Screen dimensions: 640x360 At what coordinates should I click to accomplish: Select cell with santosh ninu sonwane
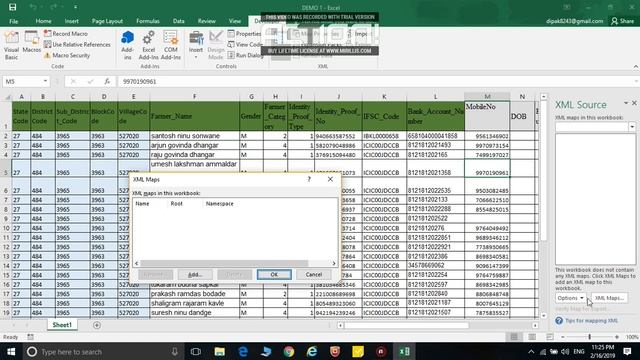pos(194,136)
